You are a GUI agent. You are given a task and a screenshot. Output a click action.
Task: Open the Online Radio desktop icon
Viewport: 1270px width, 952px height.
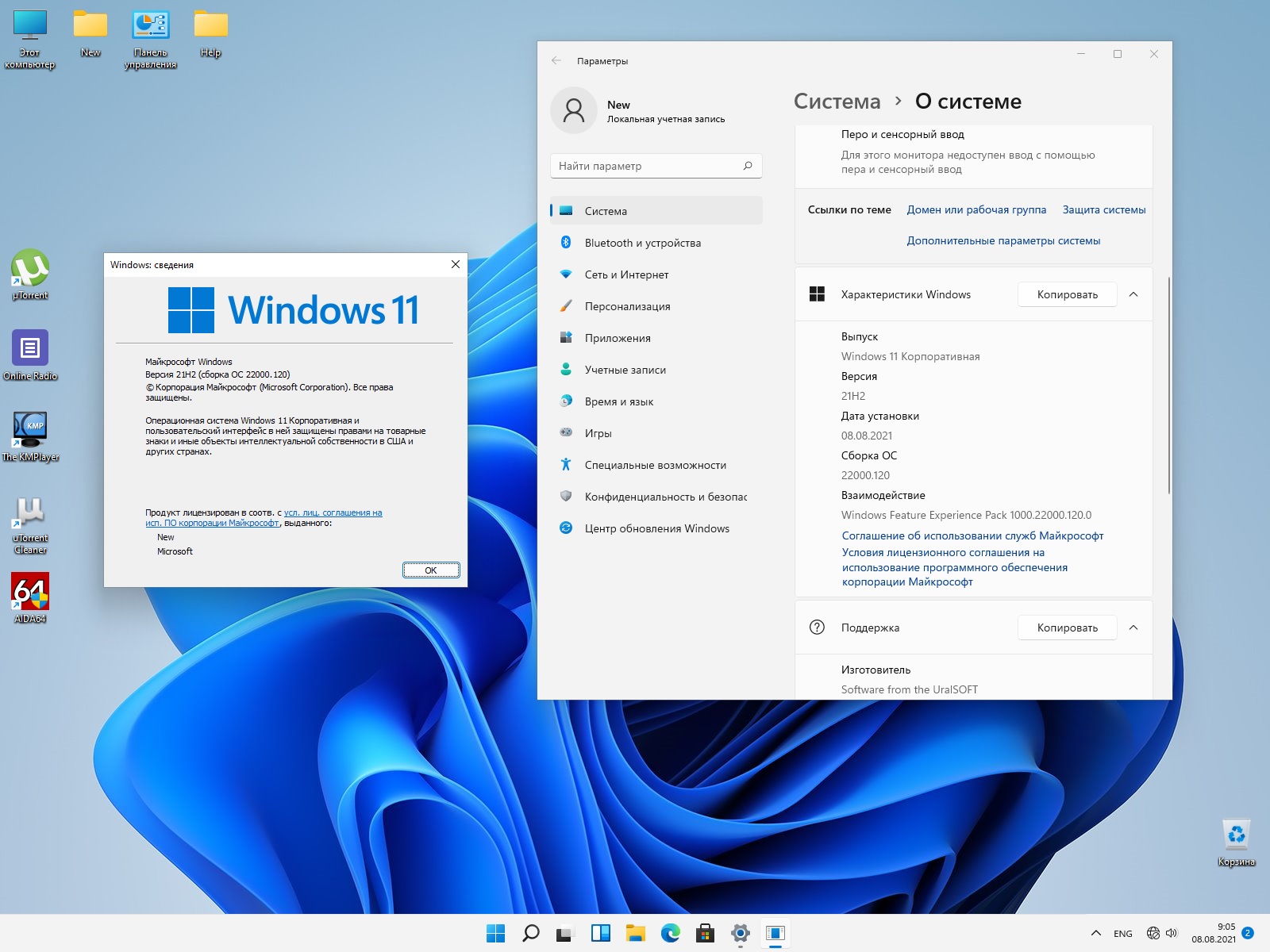pos(30,355)
